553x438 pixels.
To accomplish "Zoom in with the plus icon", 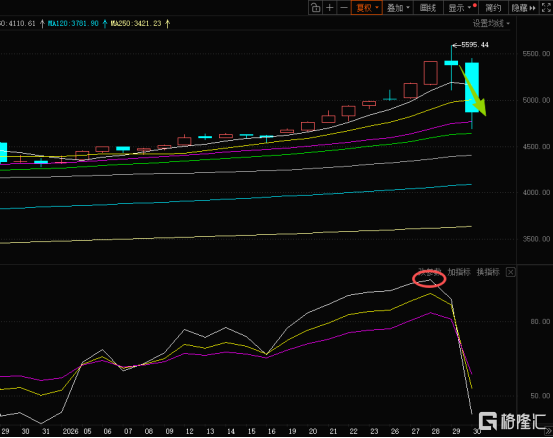I will coord(329,7).
